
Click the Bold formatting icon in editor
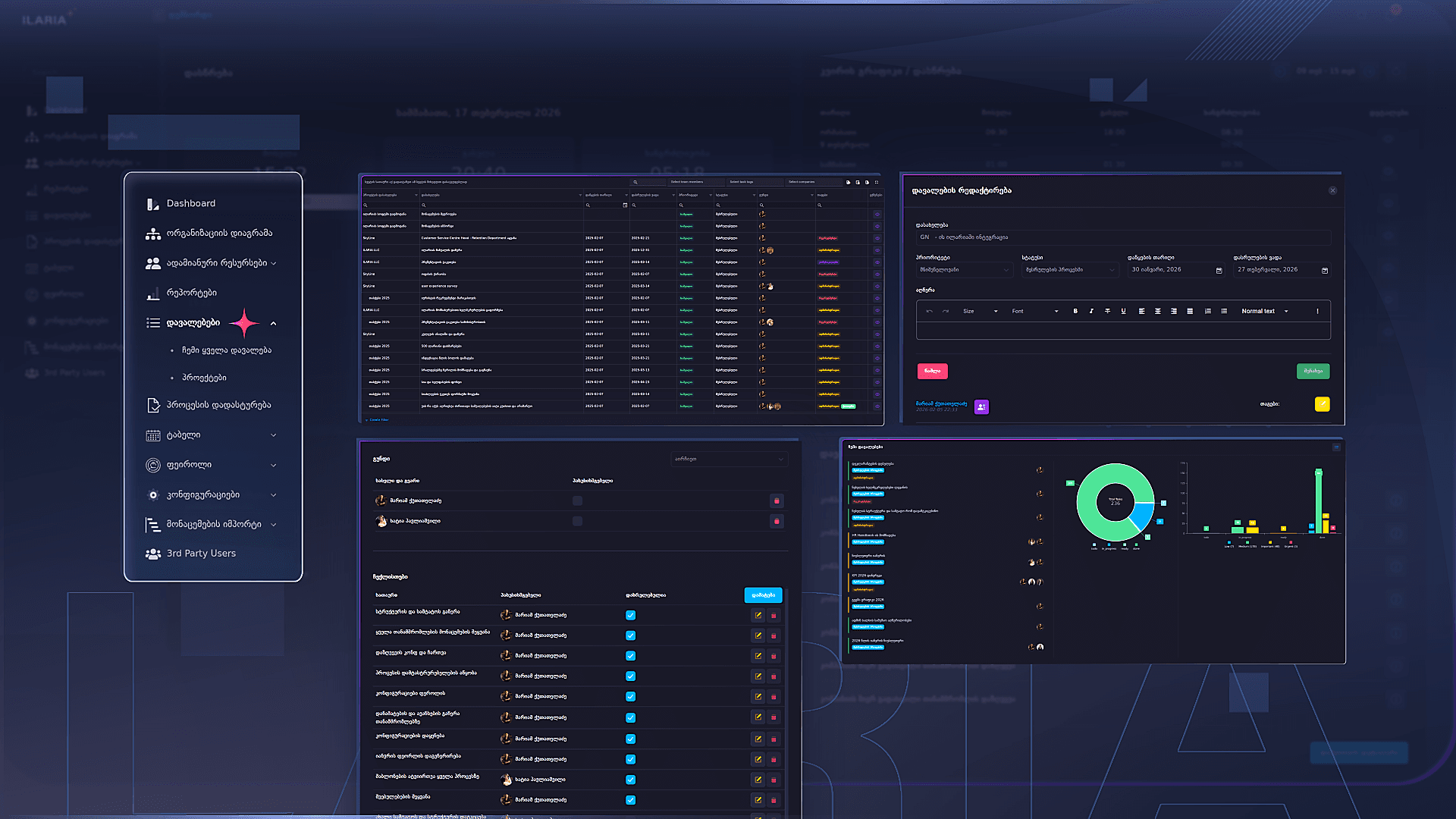(1075, 311)
